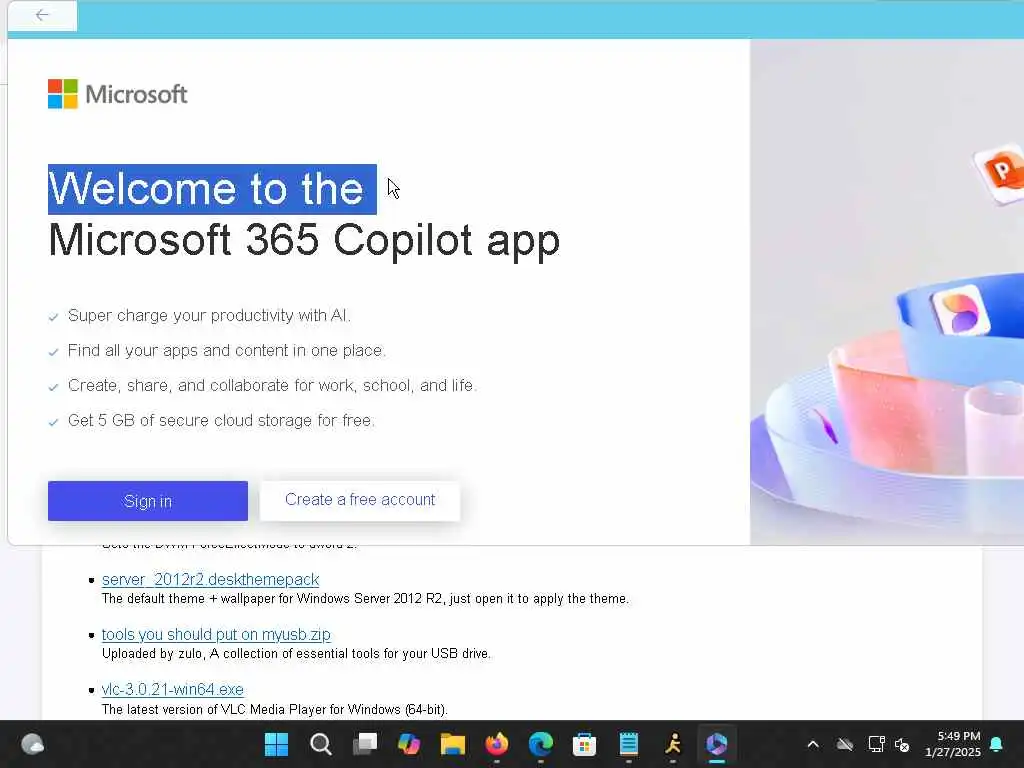Image resolution: width=1024 pixels, height=768 pixels.
Task: Open the clock and date flyout
Action: coord(953,744)
